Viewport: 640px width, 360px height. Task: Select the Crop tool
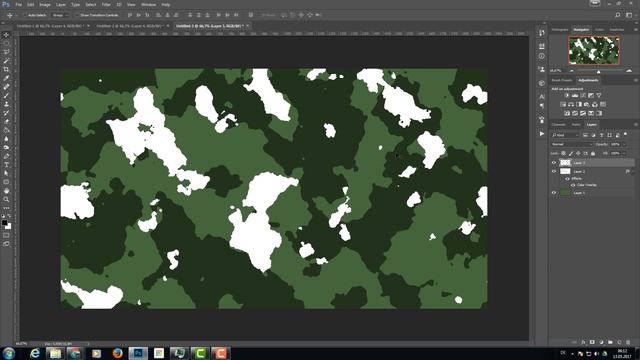[6, 70]
